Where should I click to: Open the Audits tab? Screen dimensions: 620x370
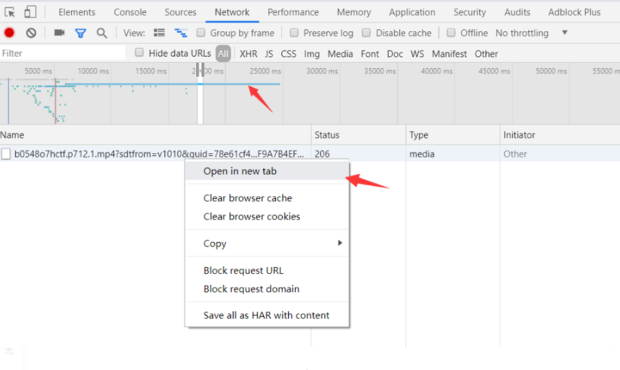517,12
